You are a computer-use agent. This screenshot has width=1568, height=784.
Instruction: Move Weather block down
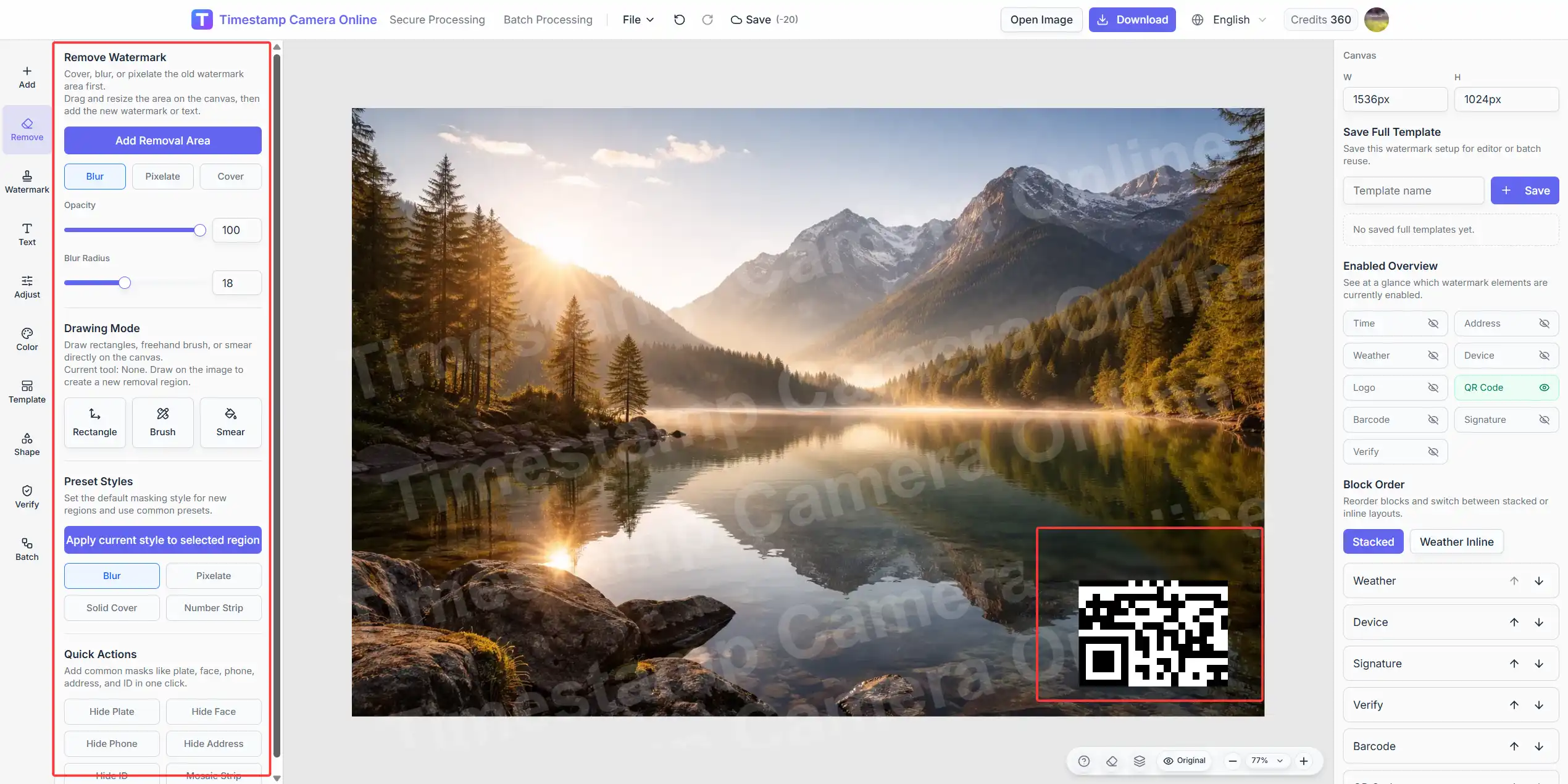[x=1539, y=581]
